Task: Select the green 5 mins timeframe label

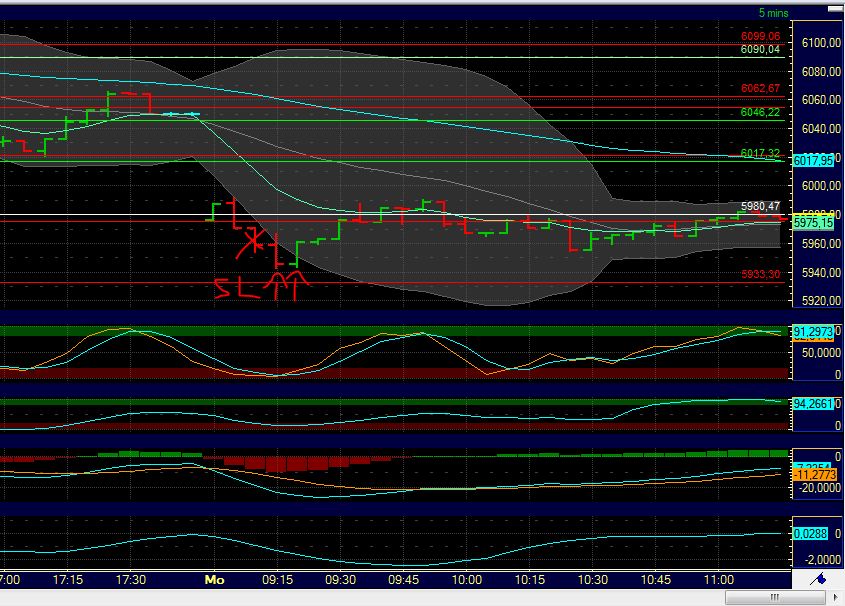Action: pos(772,11)
